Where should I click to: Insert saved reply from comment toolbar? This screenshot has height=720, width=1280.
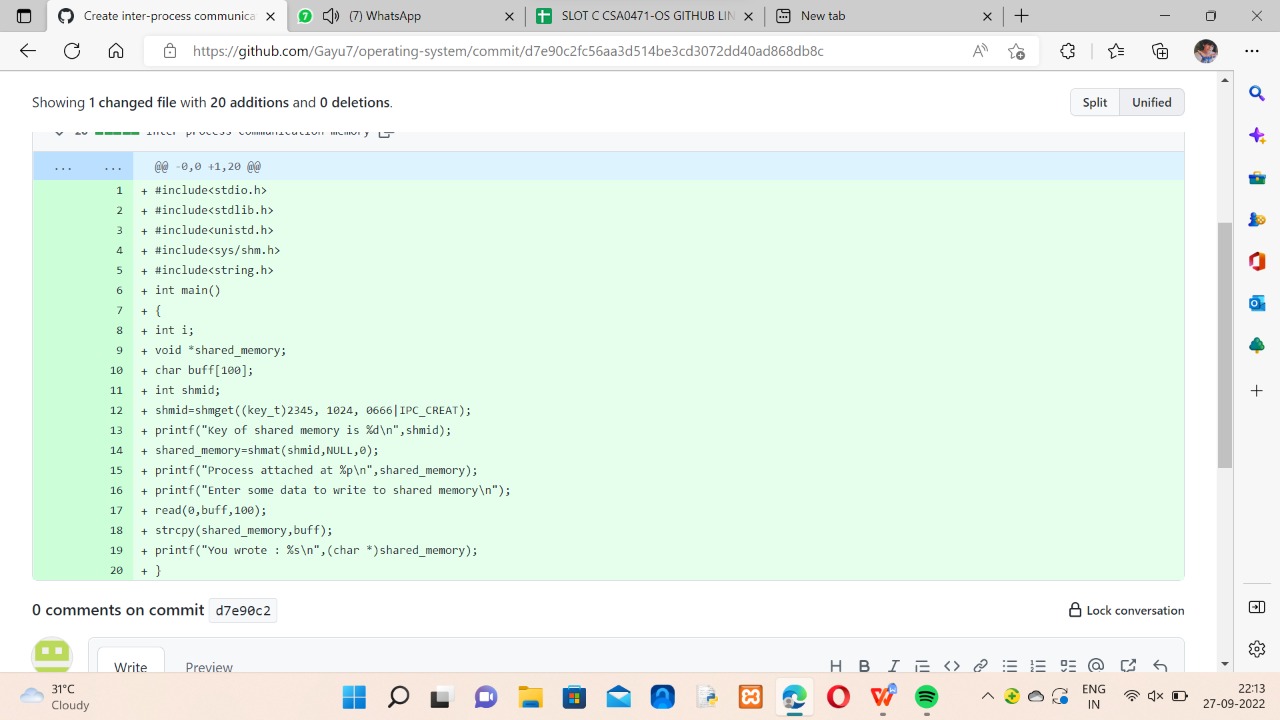pyautogui.click(x=1160, y=666)
